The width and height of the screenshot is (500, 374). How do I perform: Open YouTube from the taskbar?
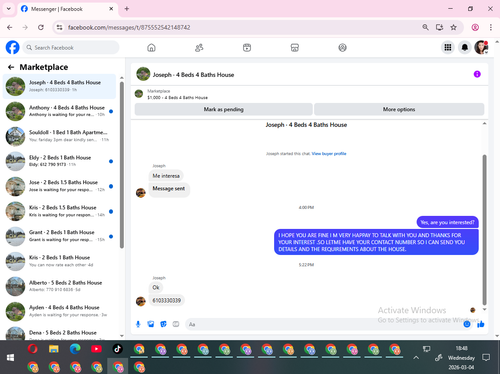coord(96,349)
